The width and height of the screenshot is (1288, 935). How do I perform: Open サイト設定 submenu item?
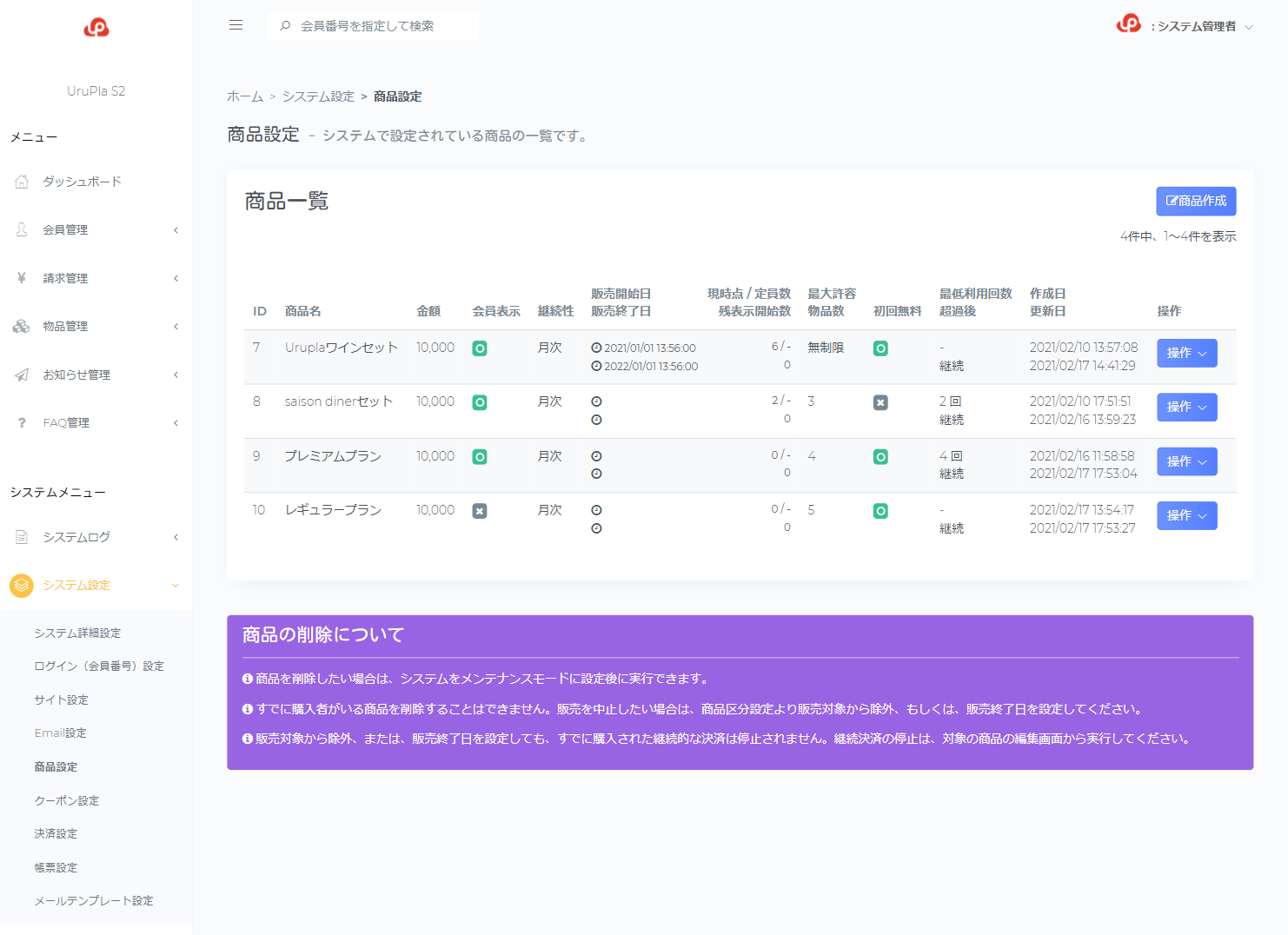coord(61,700)
